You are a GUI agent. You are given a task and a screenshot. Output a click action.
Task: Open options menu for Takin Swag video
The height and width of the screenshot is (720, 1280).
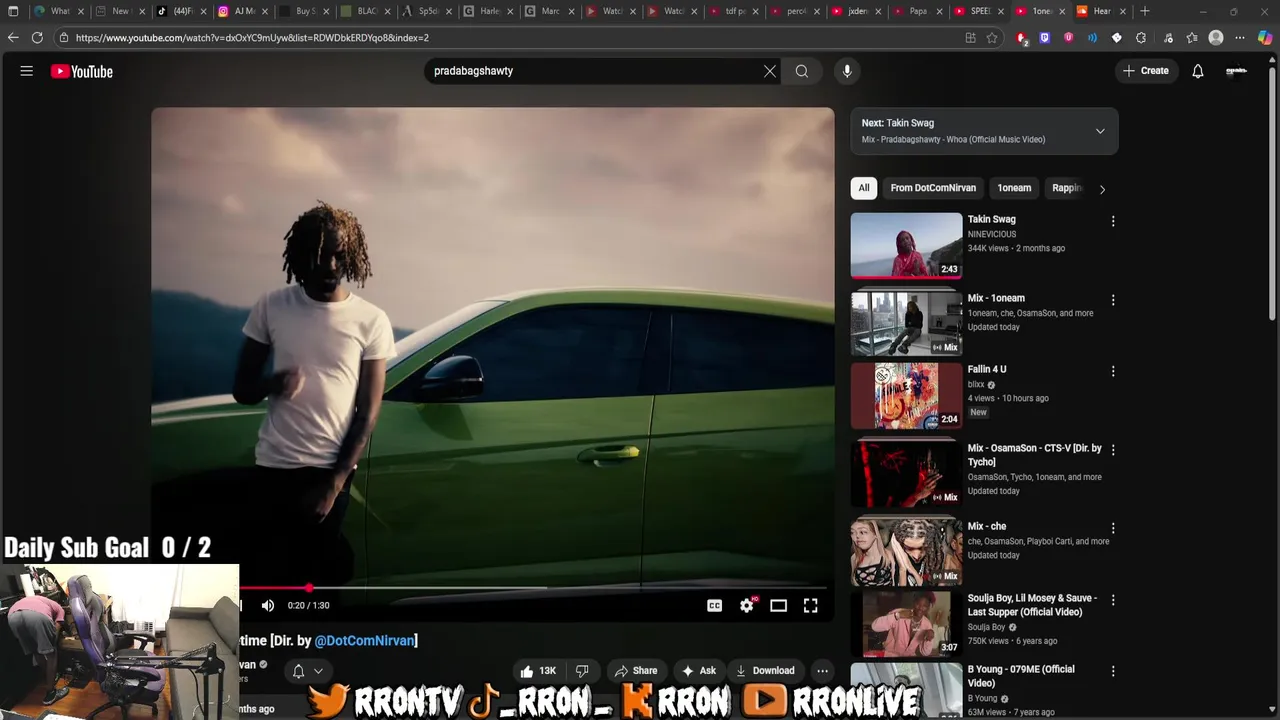(x=1113, y=221)
